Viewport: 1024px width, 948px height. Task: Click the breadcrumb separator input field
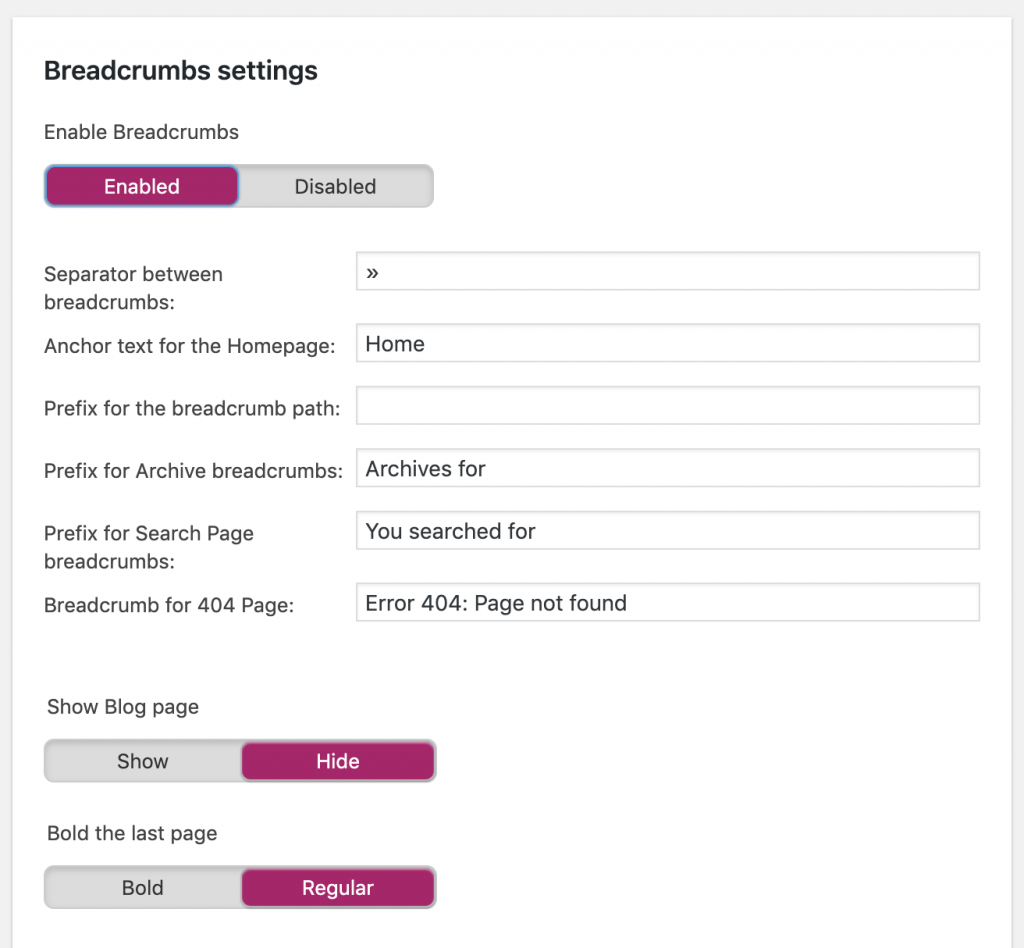click(x=667, y=271)
